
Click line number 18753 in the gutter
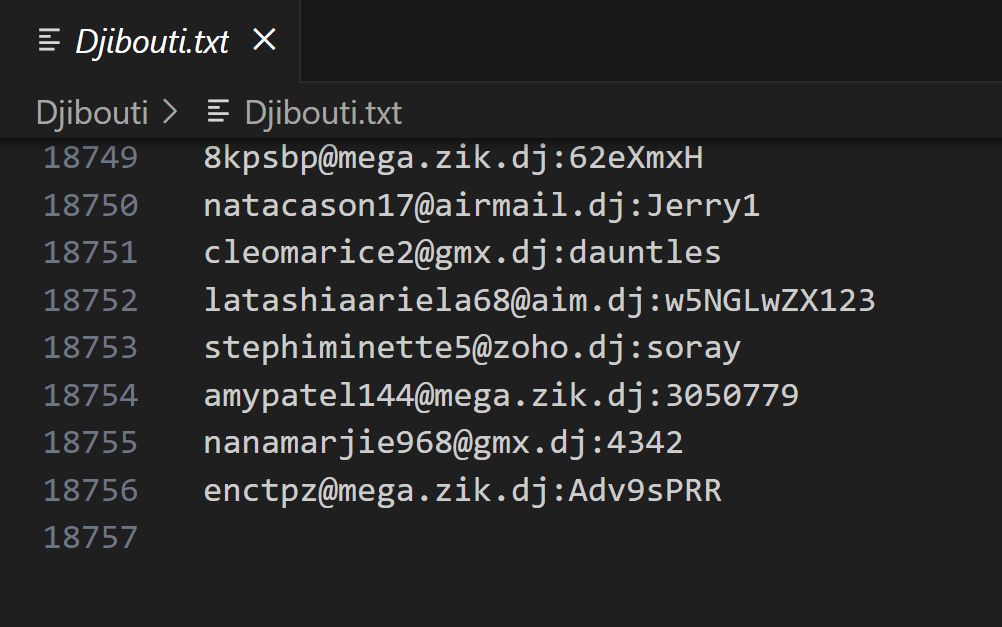91,348
